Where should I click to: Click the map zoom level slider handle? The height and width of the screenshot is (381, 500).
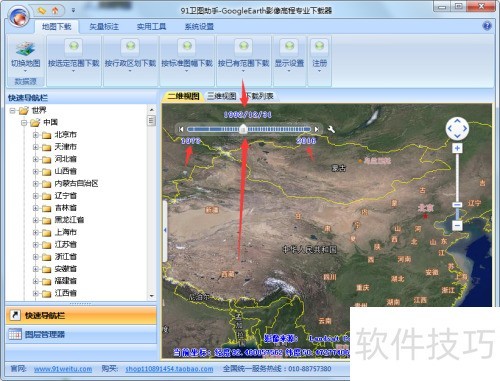pyautogui.click(x=457, y=205)
